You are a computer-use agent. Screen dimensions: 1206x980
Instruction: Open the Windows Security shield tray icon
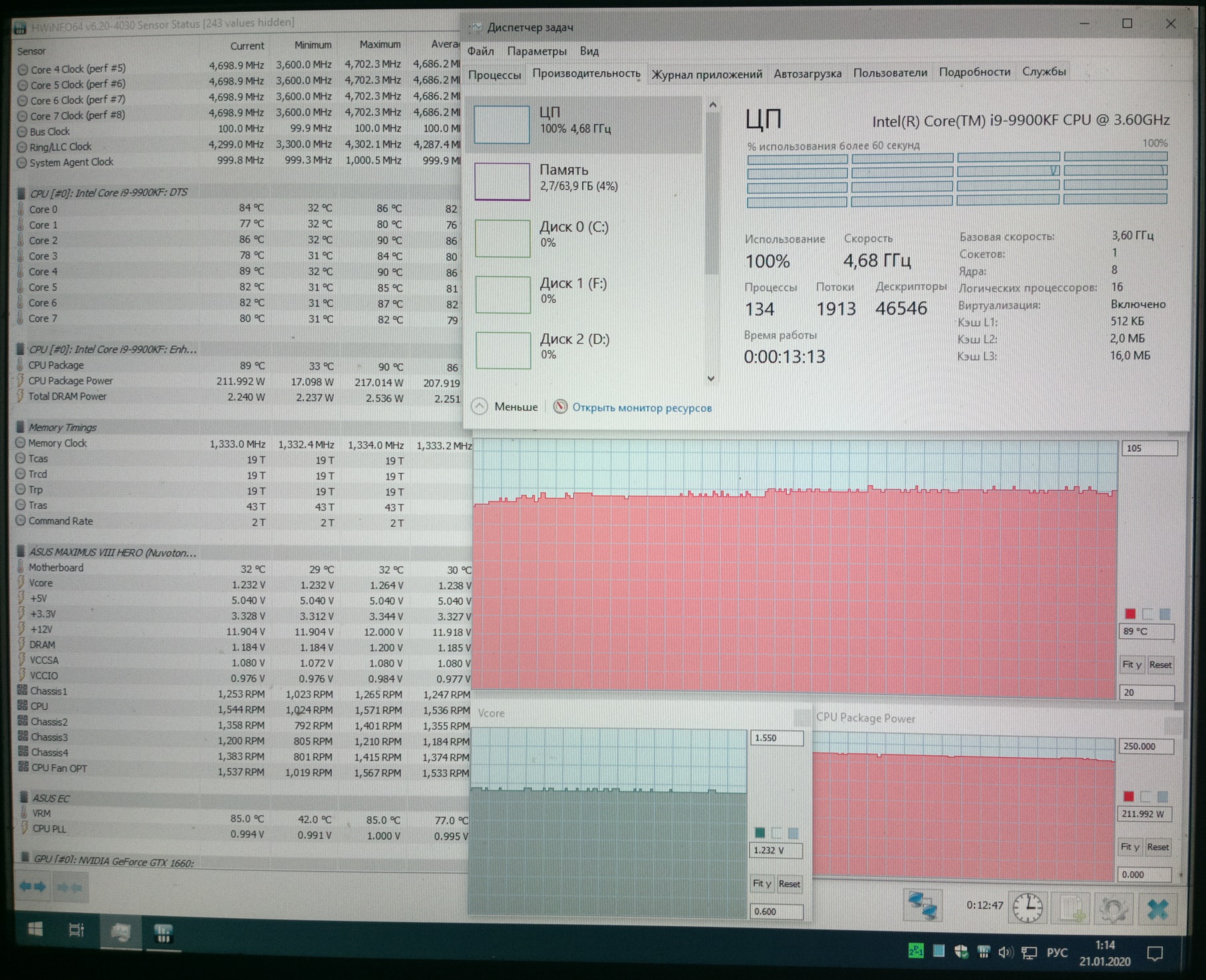(961, 952)
